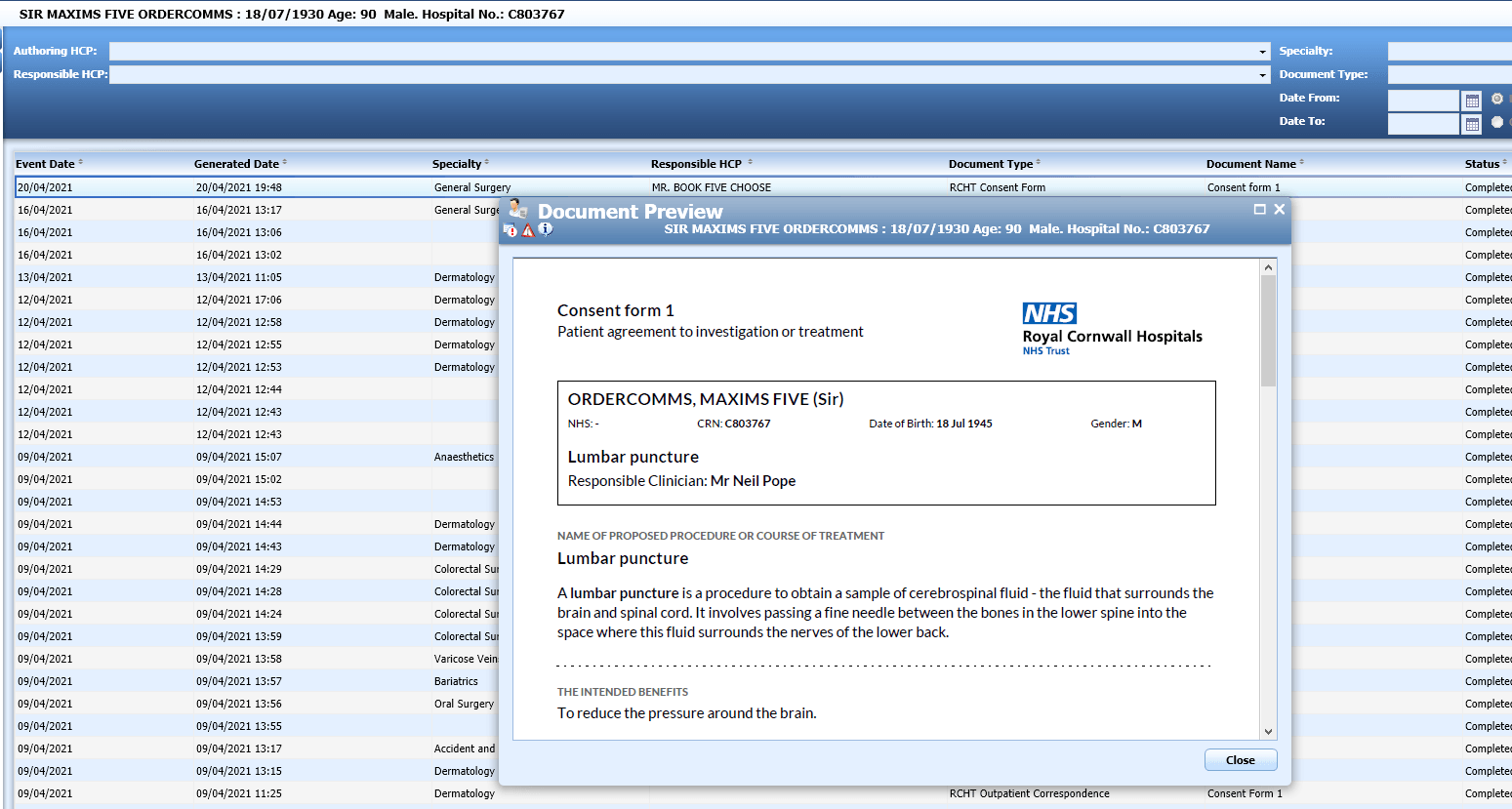Select the radio button beside Date From field
Viewport: 1512px width, 809px height.
(1497, 99)
